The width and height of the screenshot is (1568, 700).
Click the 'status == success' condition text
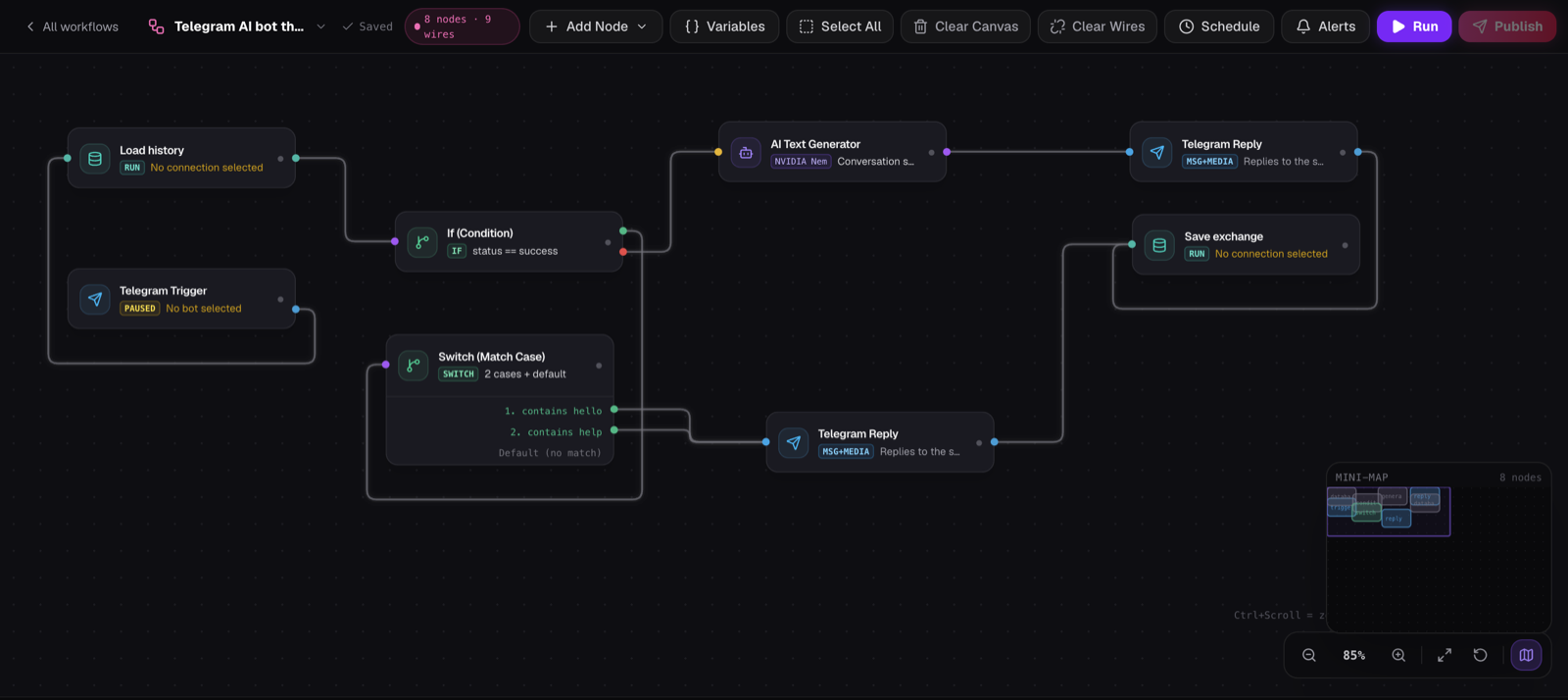(514, 251)
